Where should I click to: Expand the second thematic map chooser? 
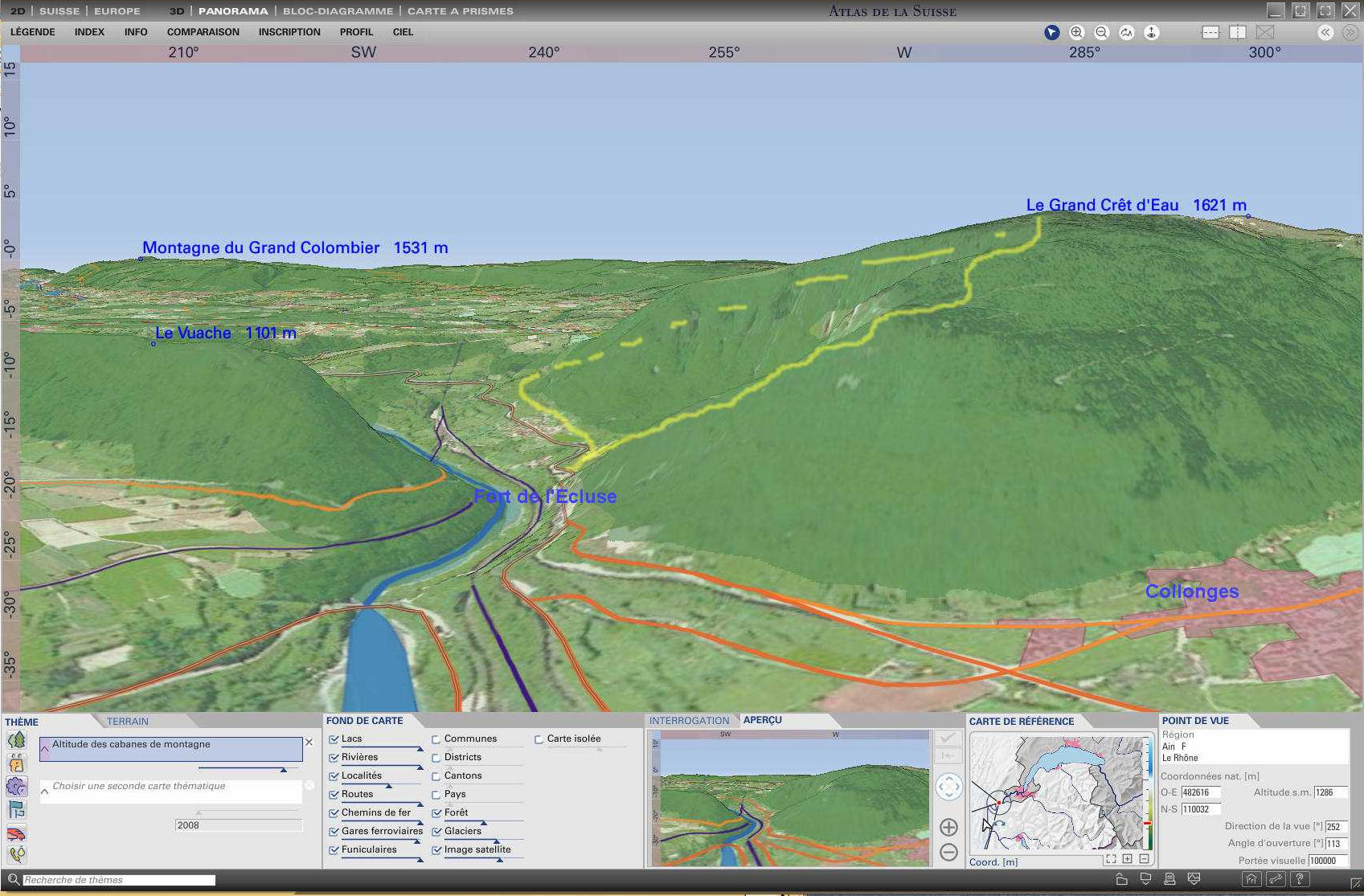pos(45,792)
